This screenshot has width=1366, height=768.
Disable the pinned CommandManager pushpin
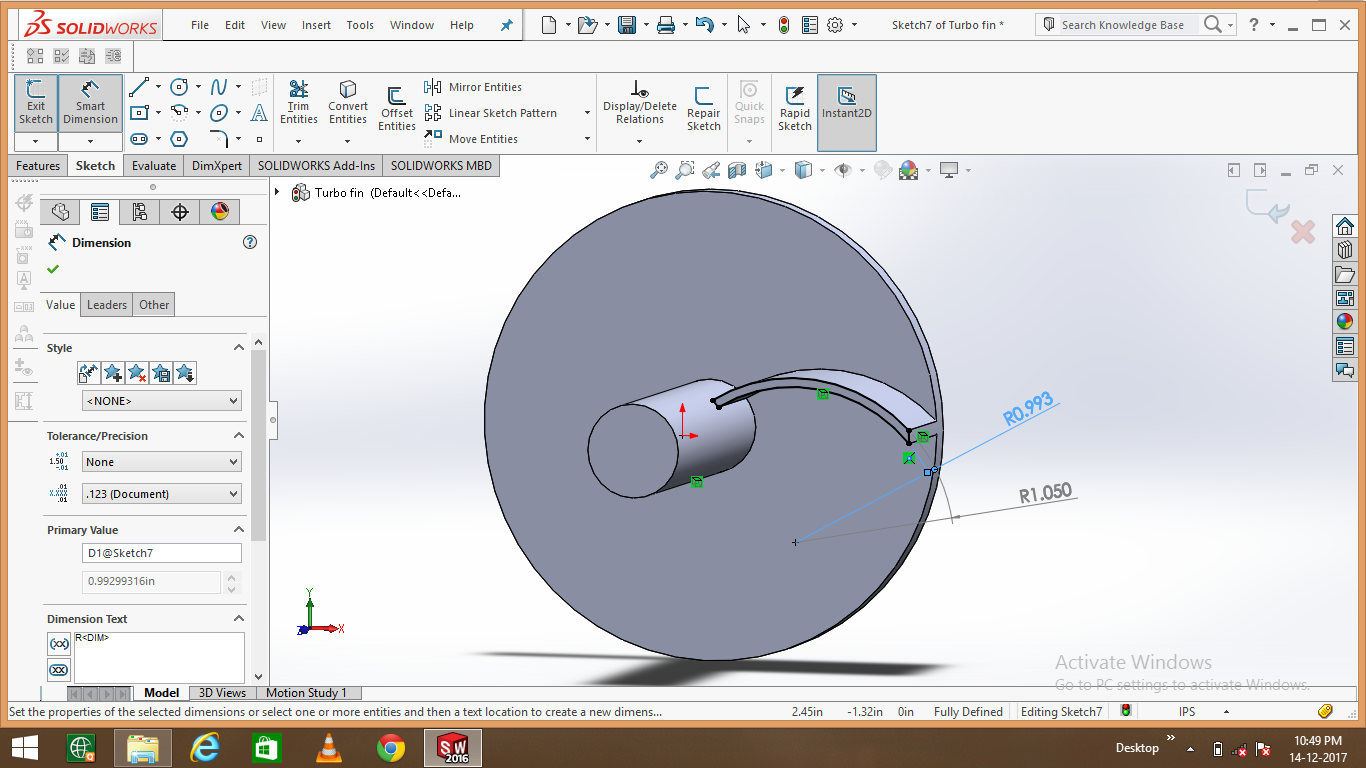click(x=506, y=25)
